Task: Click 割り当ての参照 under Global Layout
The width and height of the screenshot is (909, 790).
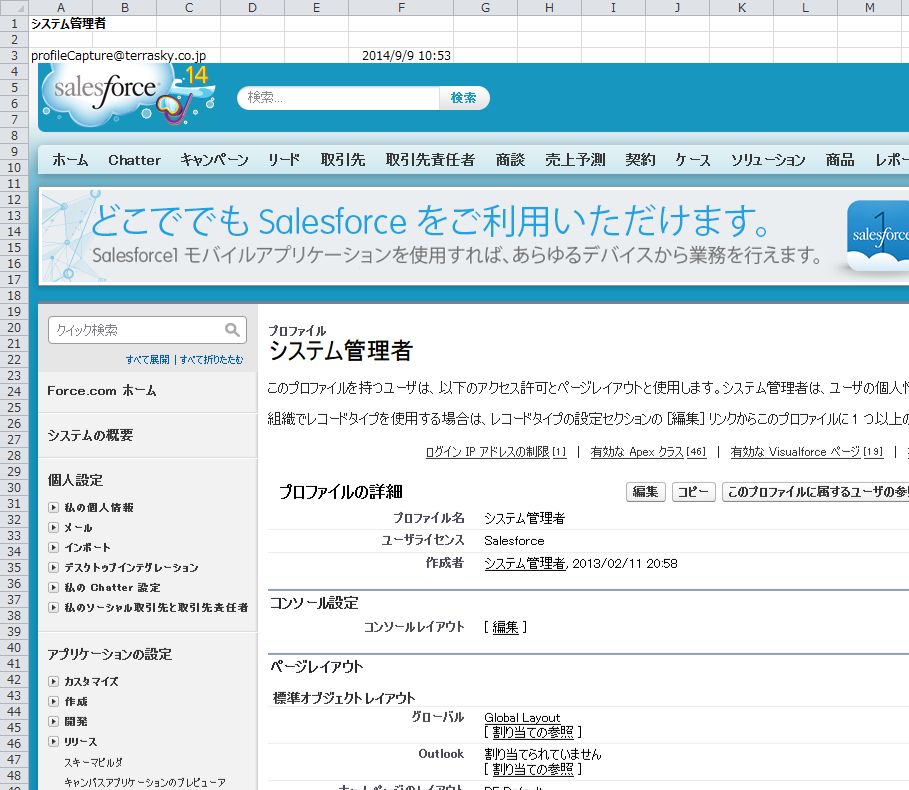Action: [533, 732]
